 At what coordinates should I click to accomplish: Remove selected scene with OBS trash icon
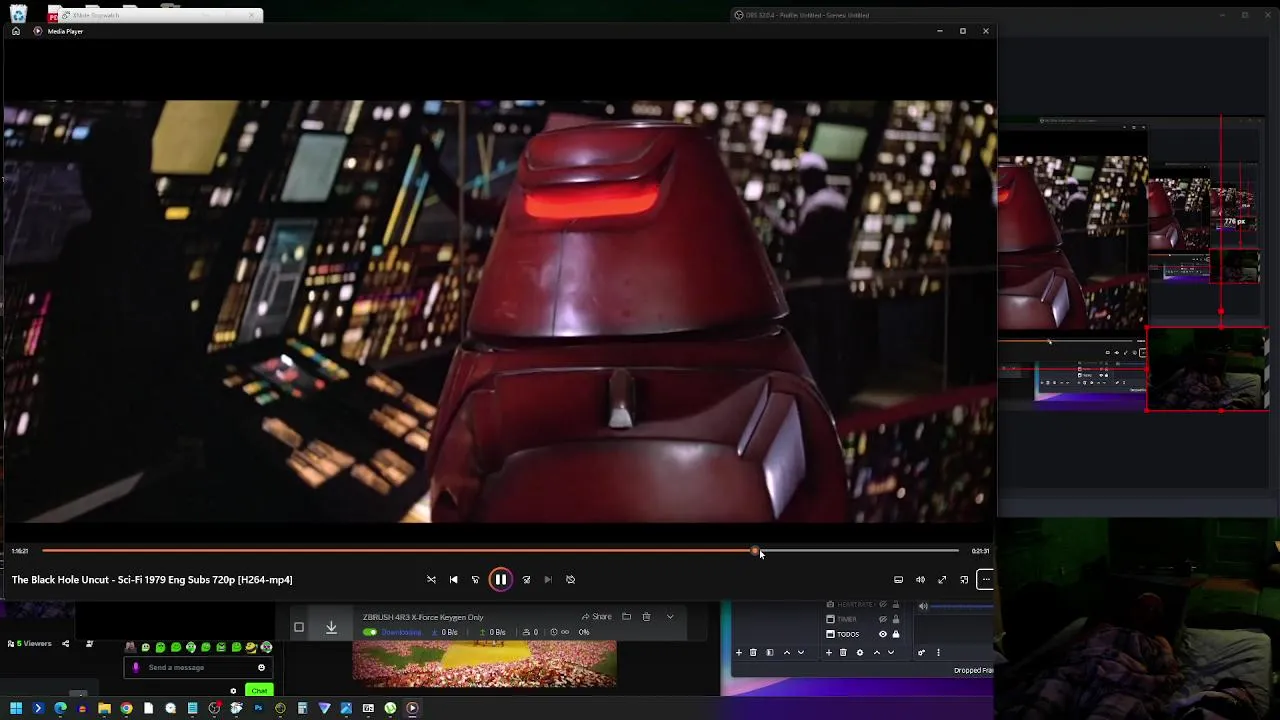(x=753, y=653)
